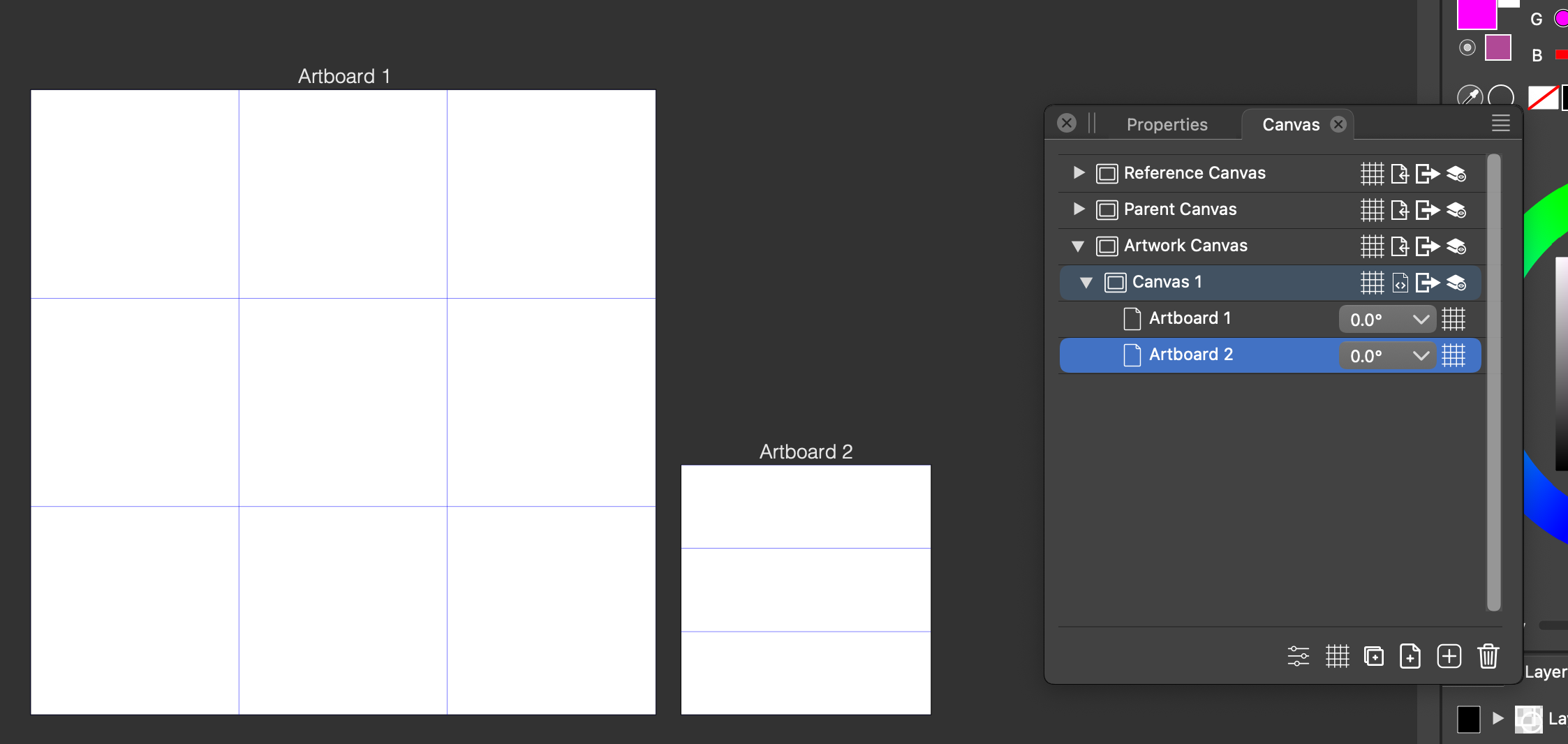Click code file icon on Canvas 1
Viewport: 1568px width, 744px height.
[x=1400, y=283]
